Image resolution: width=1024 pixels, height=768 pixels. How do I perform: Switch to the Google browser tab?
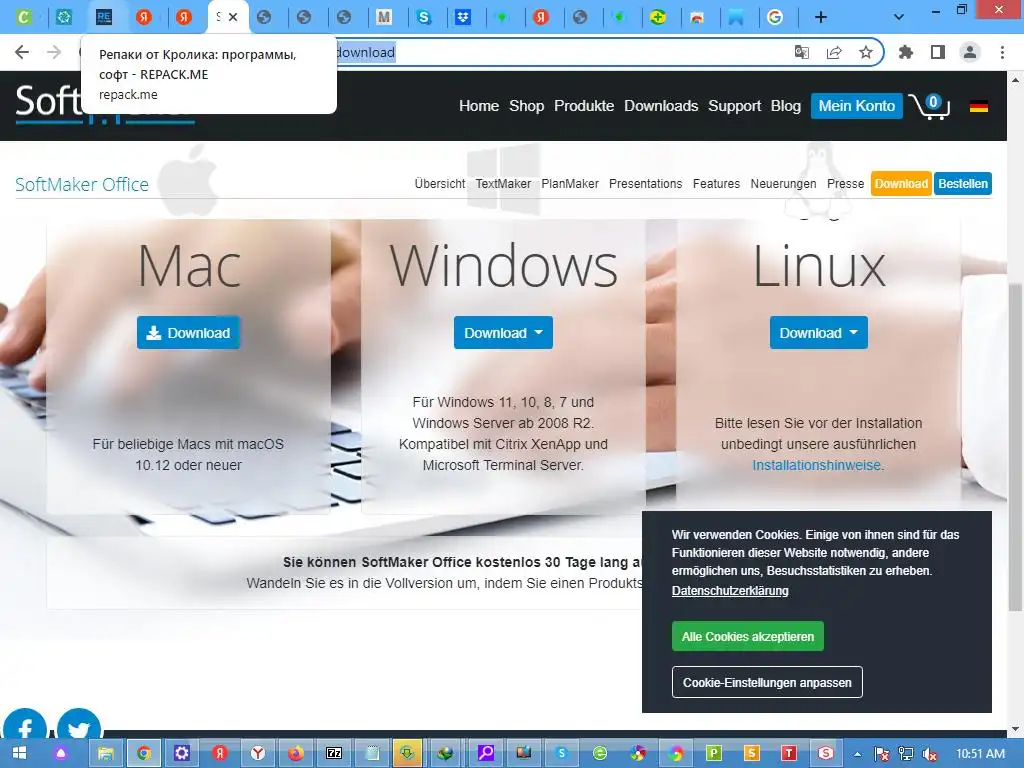pyautogui.click(x=775, y=17)
